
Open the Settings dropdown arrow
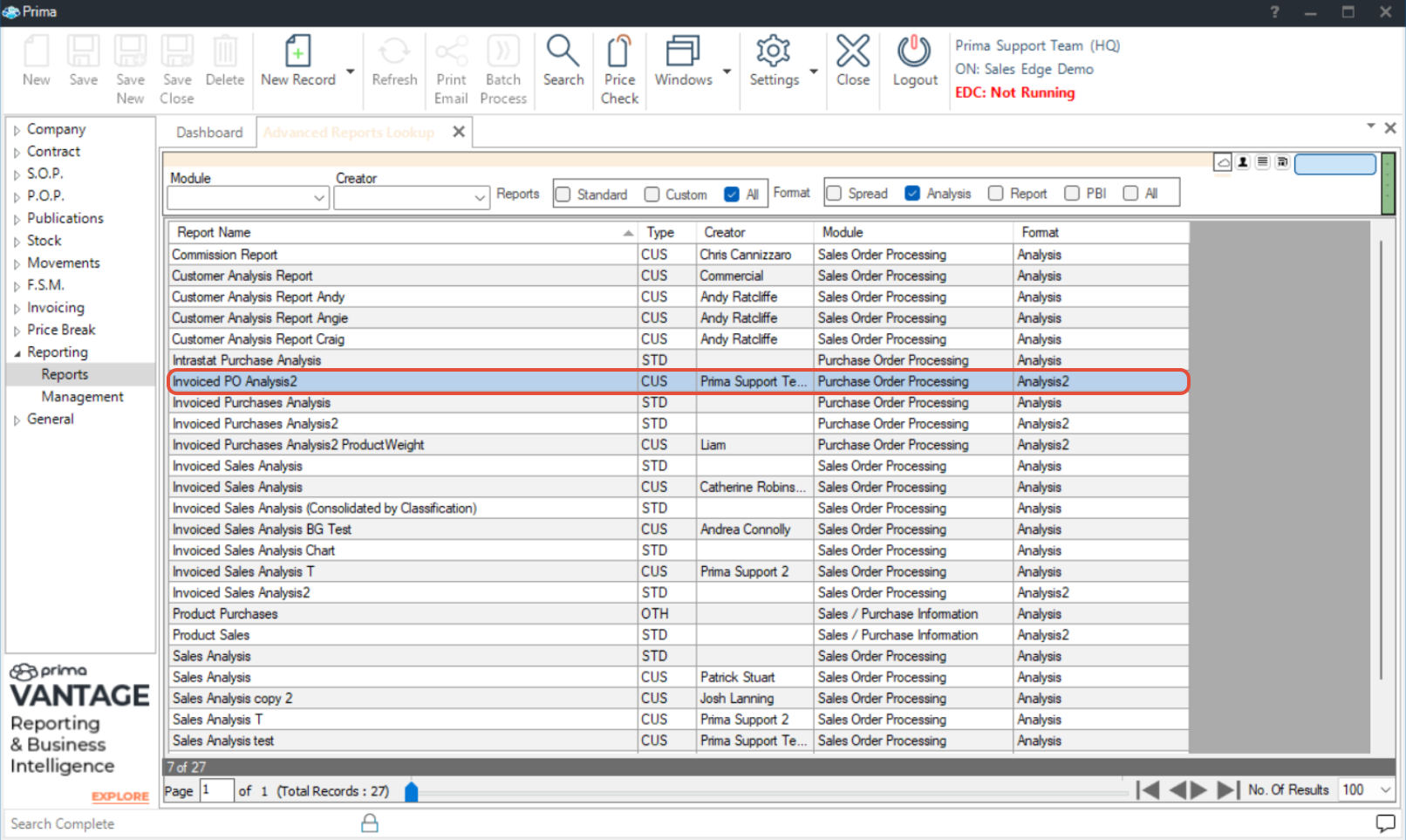coord(814,72)
